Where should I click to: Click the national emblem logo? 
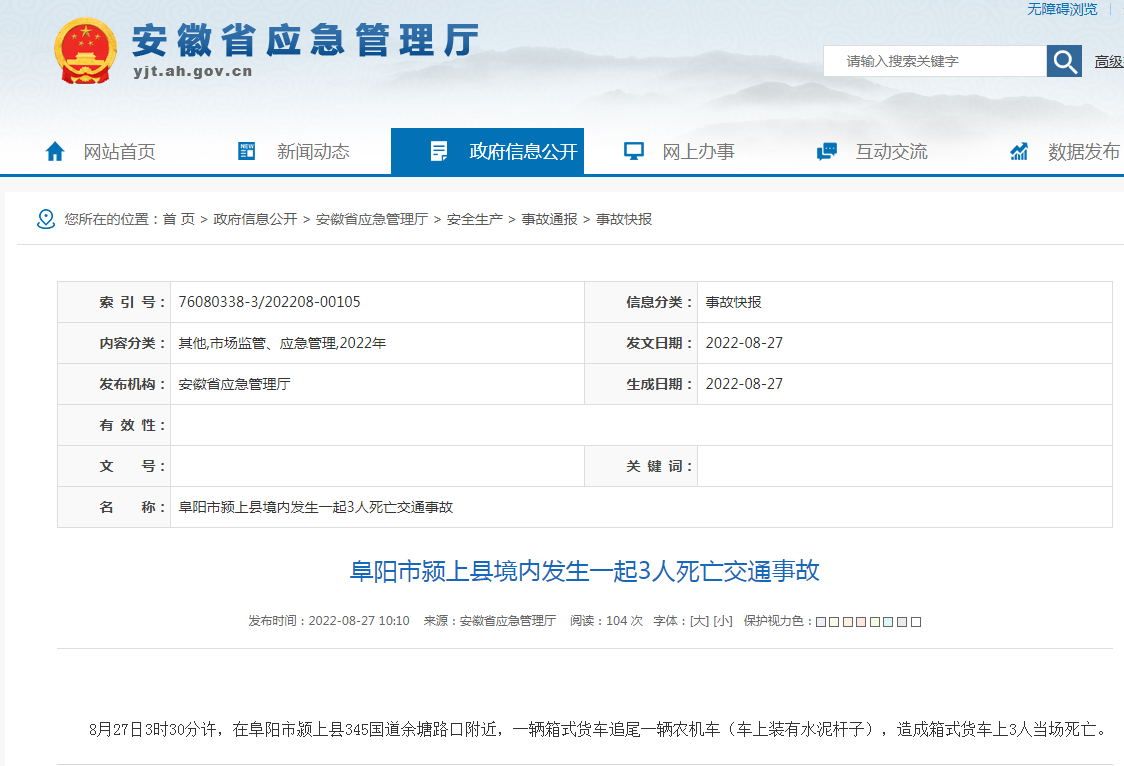[85, 50]
